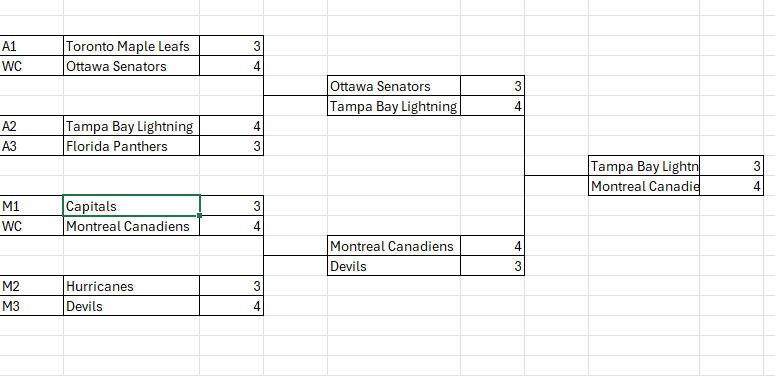The width and height of the screenshot is (775, 376).
Task: Click the A1 seed cell
Action: (x=32, y=46)
